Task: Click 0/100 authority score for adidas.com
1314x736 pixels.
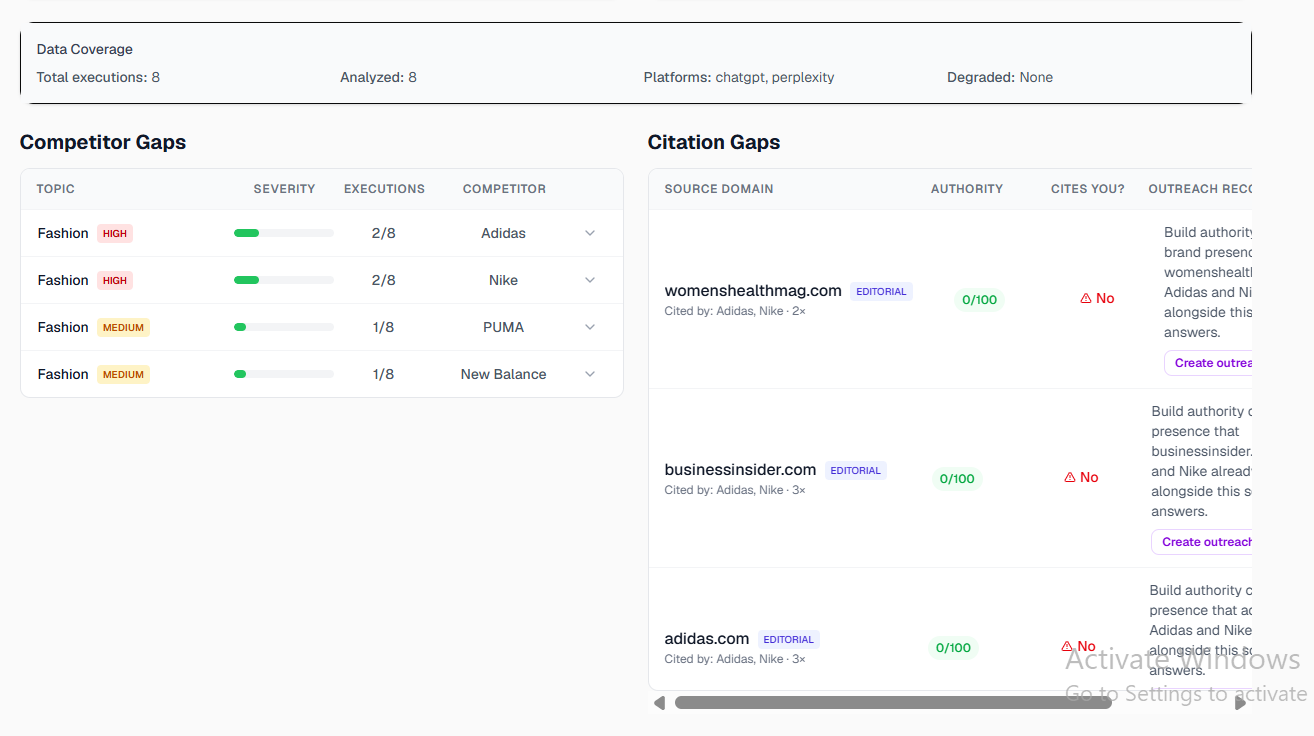Action: pos(953,648)
